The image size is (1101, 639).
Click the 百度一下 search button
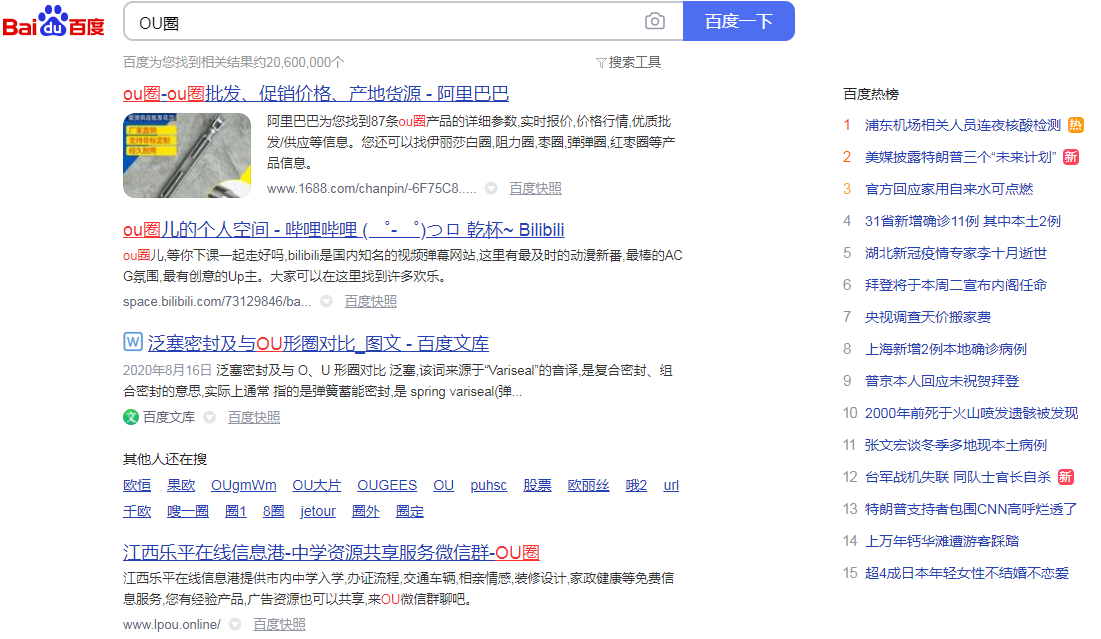(739, 21)
